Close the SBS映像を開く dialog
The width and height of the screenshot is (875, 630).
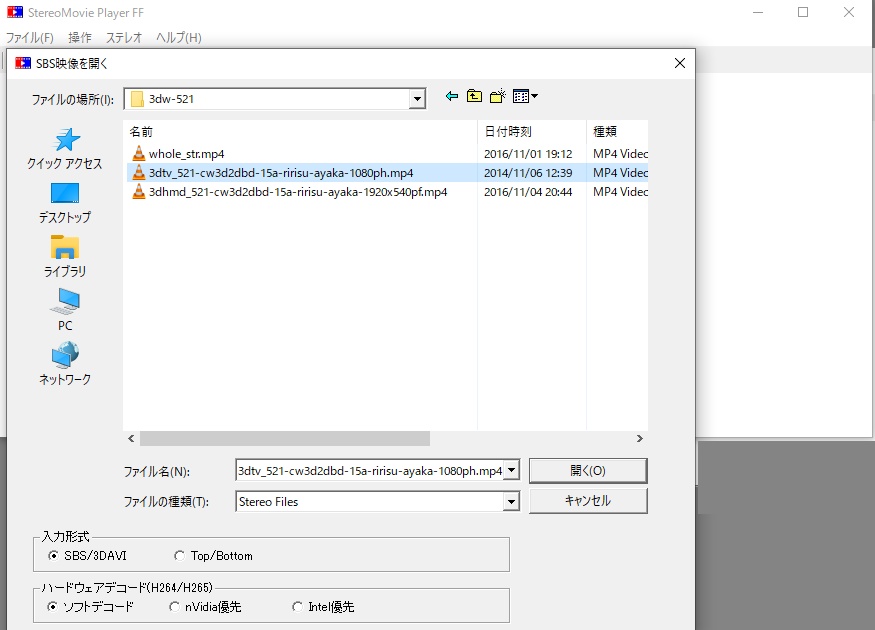tap(680, 63)
